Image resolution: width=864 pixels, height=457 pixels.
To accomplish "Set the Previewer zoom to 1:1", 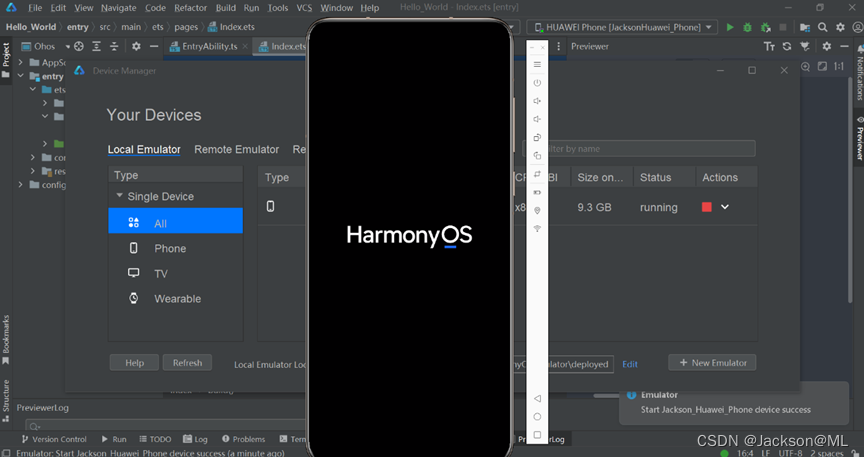I will click(x=839, y=67).
